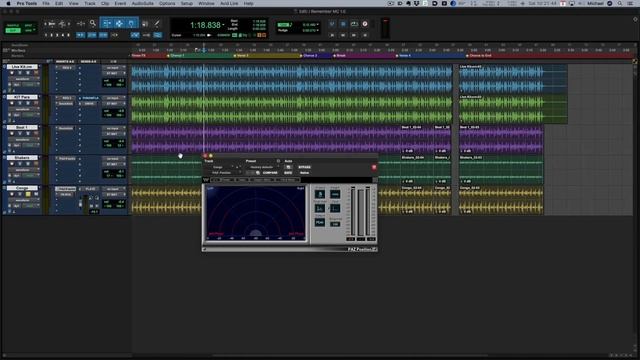Solo the Beat 1 track
640x360 pixels.
28,133
